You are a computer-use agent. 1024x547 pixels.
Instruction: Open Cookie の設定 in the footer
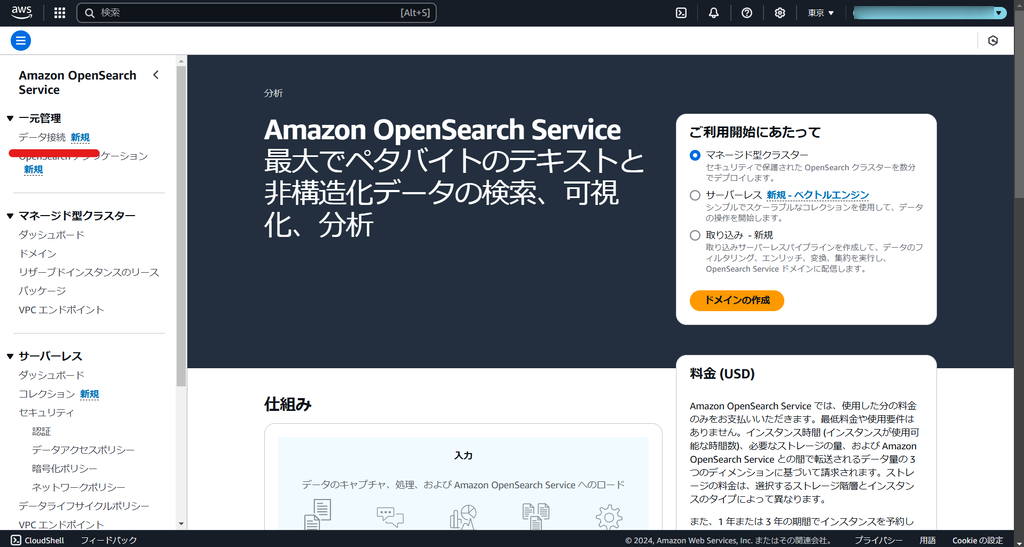pyautogui.click(x=978, y=540)
